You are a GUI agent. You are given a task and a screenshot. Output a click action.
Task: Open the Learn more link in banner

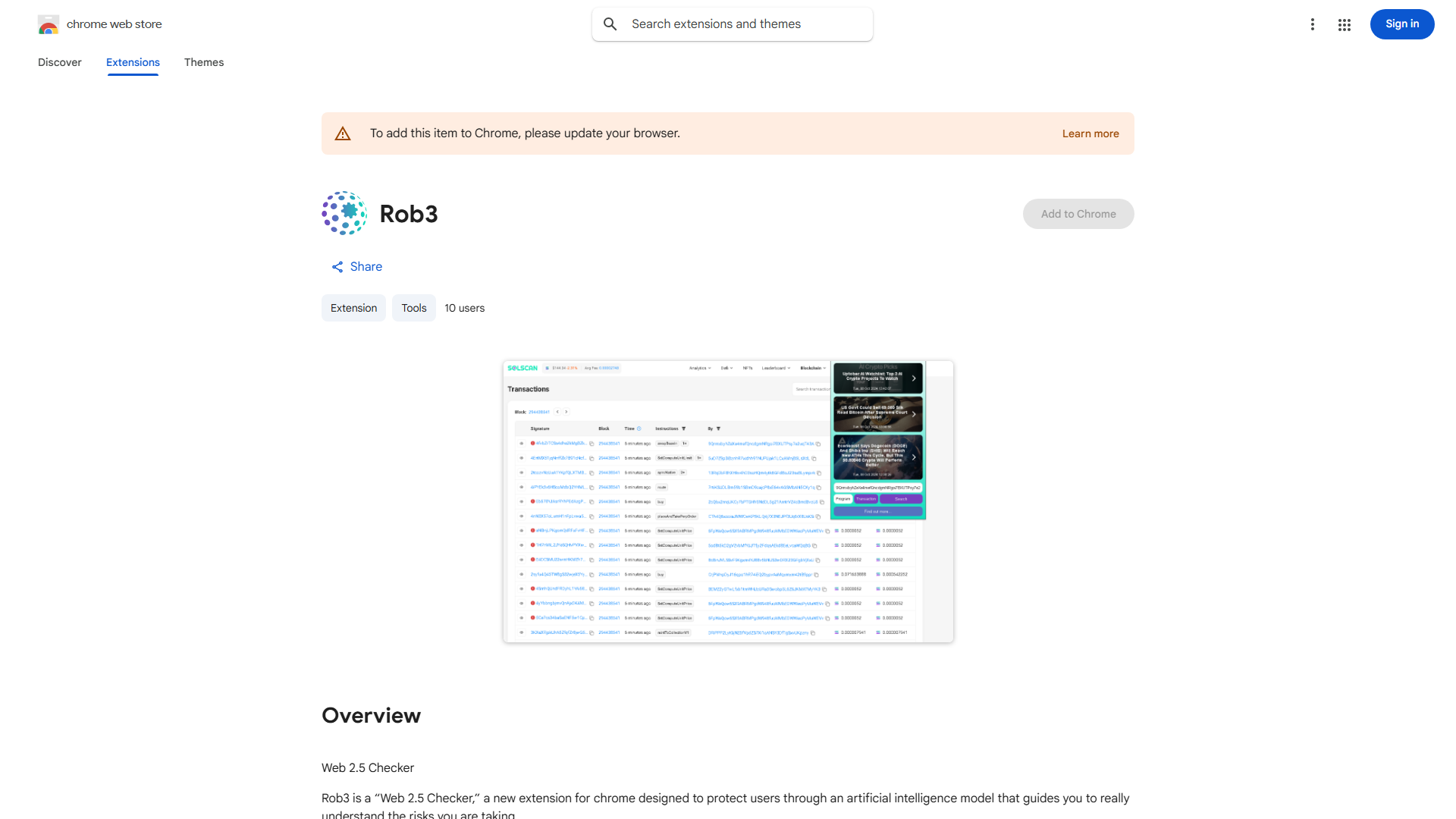[x=1090, y=133]
